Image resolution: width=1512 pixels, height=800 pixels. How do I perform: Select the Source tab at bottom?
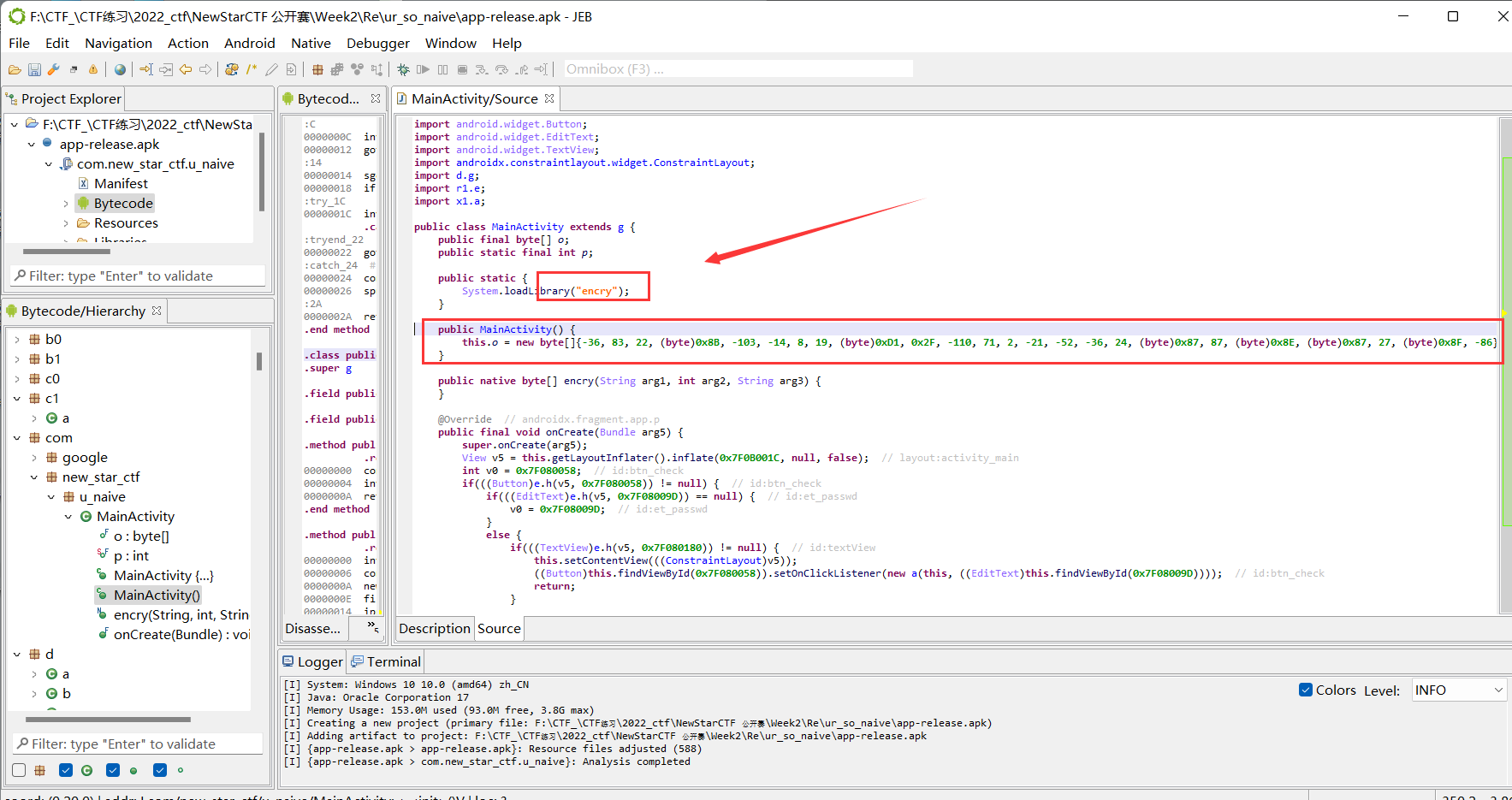[499, 628]
